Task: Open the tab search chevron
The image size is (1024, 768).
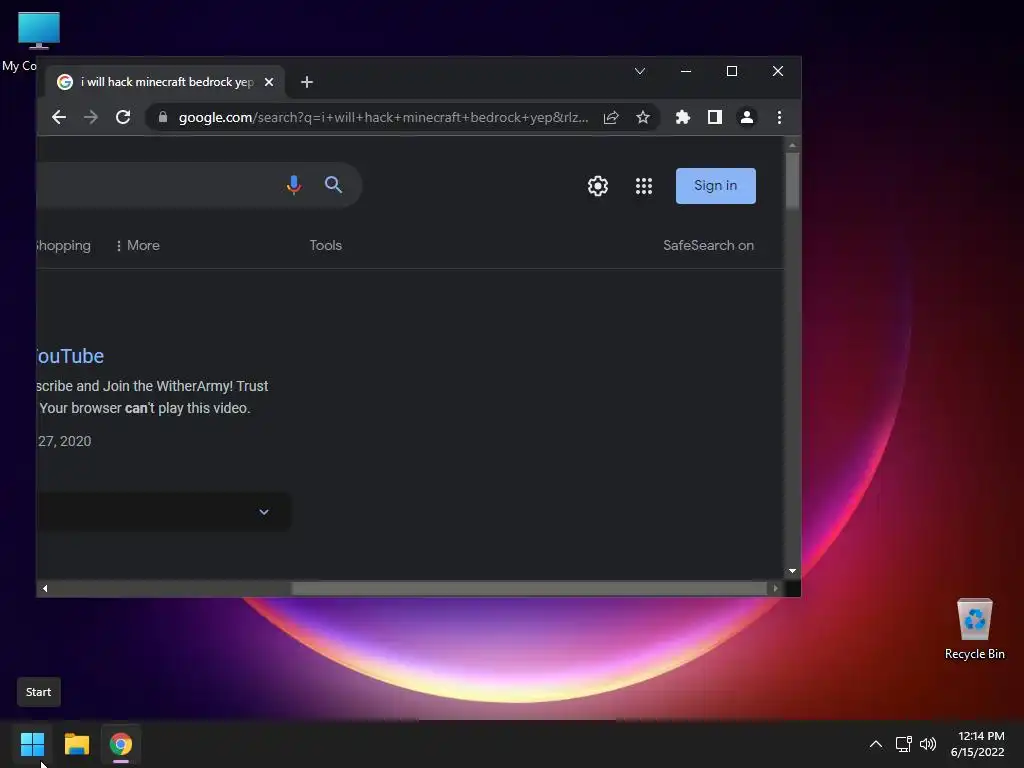Action: pyautogui.click(x=640, y=71)
